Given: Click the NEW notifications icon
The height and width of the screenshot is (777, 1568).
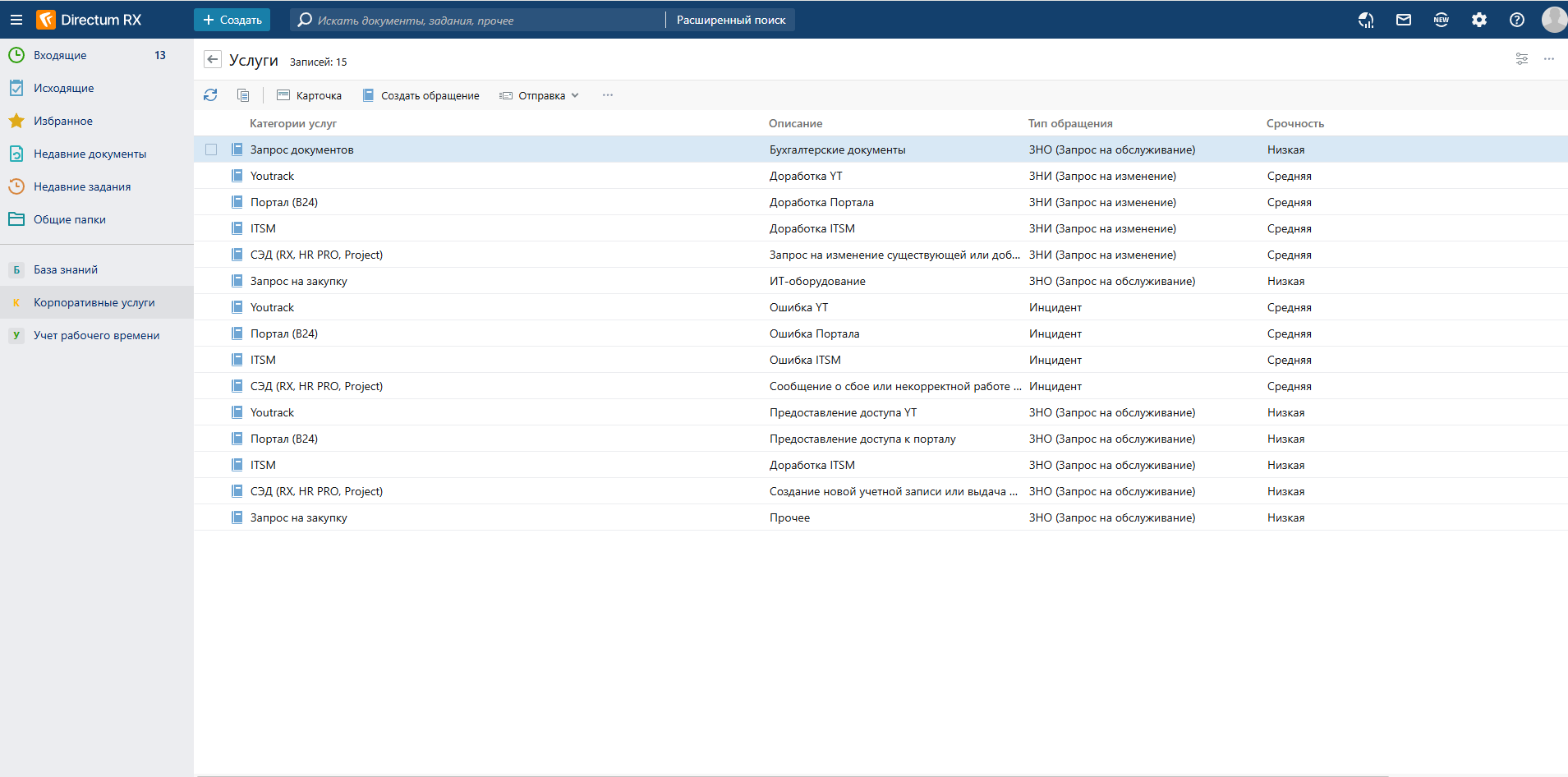Looking at the screenshot, I should point(1441,20).
